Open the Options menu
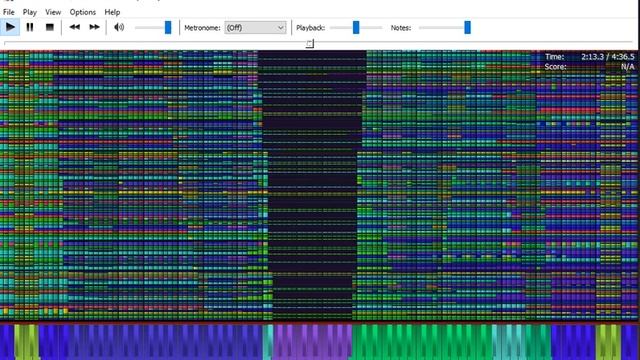The image size is (640, 360). (82, 12)
